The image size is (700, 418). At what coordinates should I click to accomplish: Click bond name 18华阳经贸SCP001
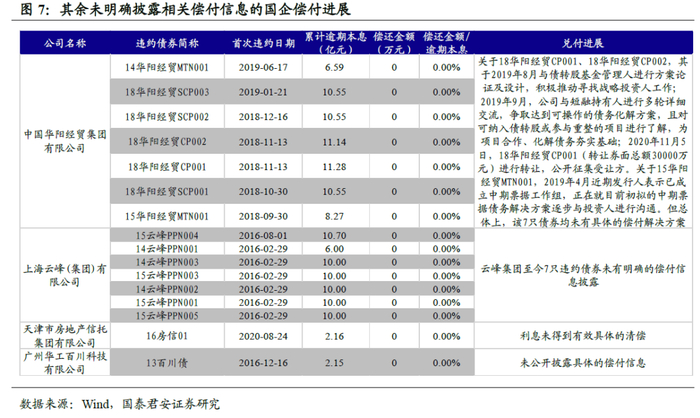(167, 192)
